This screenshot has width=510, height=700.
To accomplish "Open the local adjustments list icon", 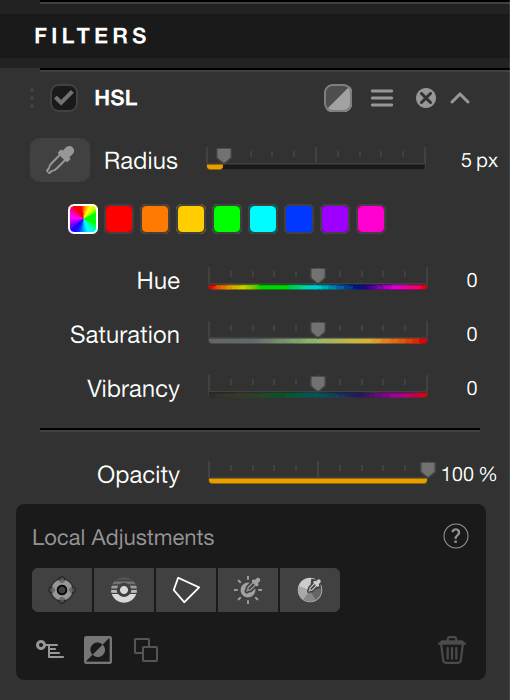I will pos(50,649).
